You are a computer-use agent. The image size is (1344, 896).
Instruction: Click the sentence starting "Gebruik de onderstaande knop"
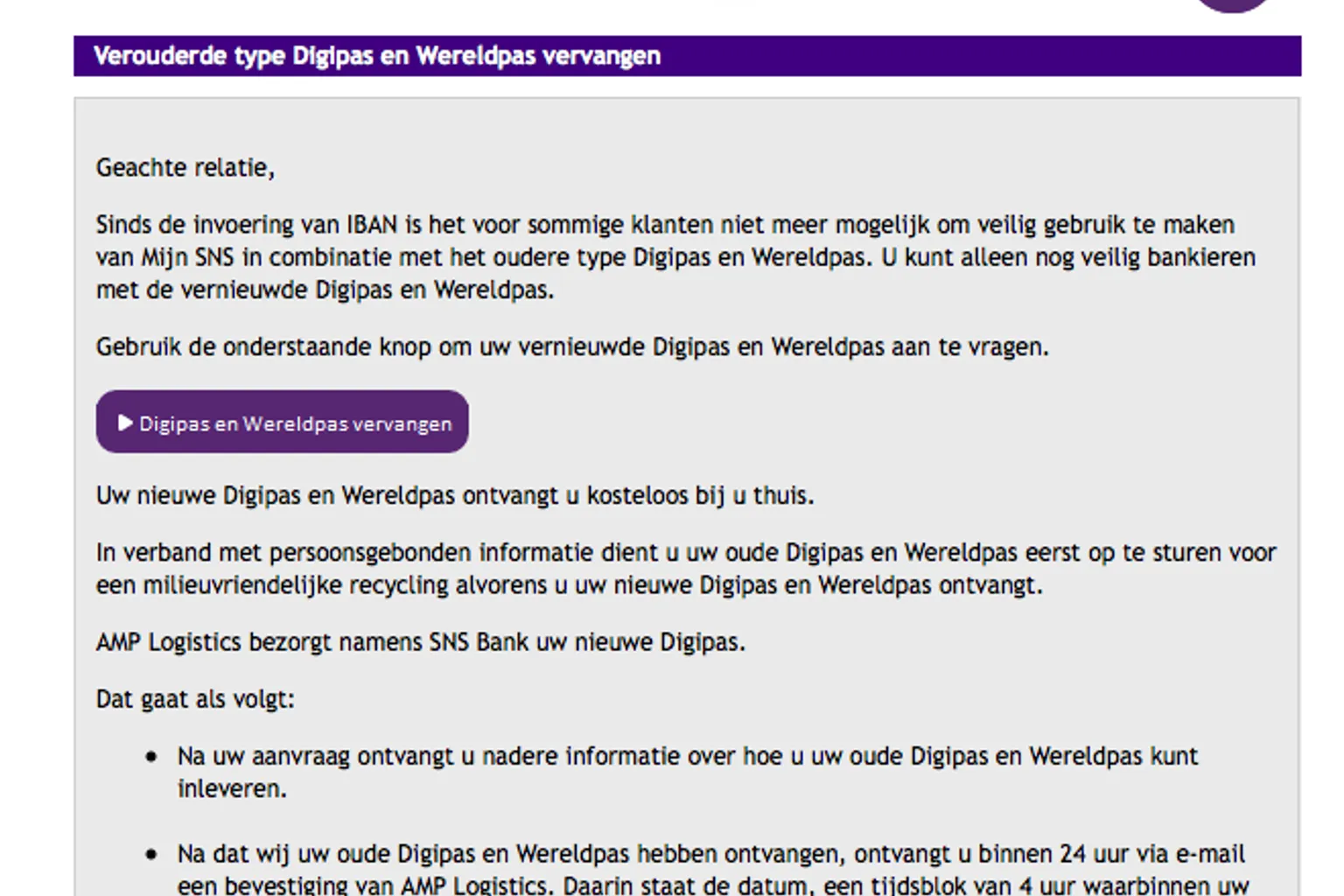[571, 347]
